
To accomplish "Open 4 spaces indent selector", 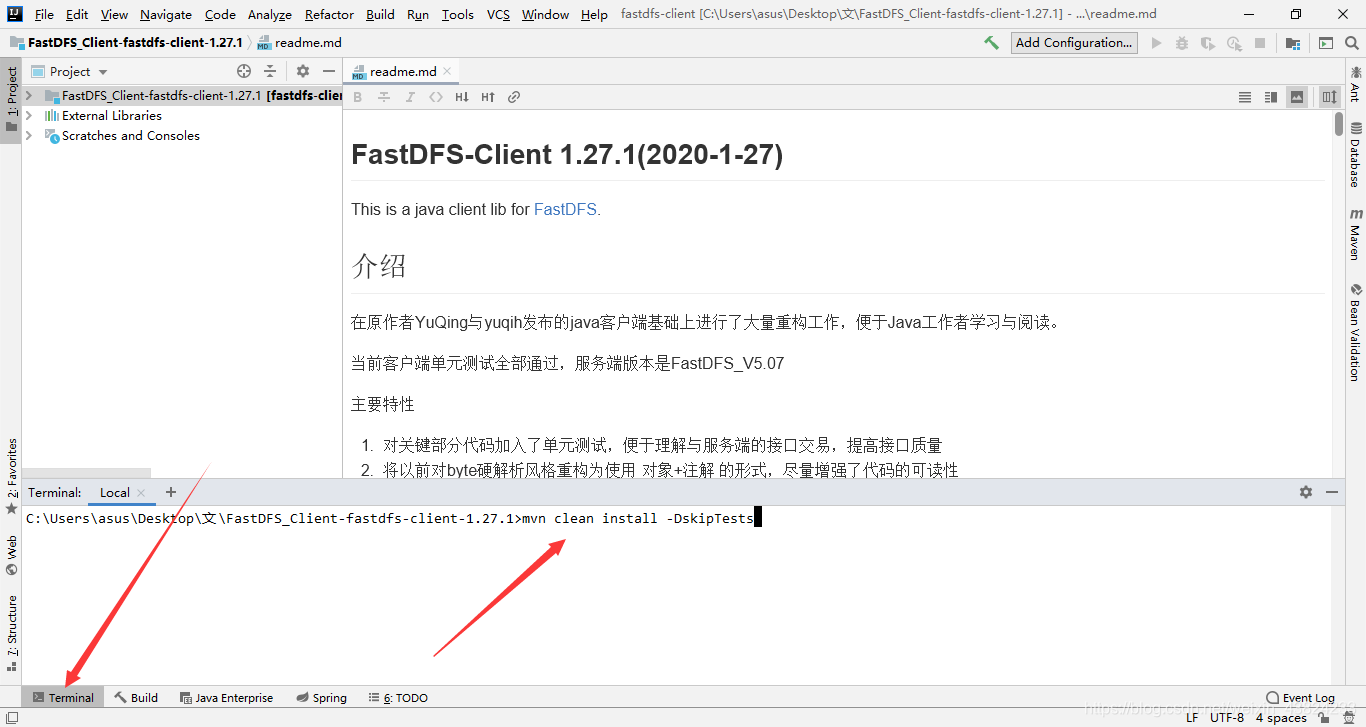I will [1281, 717].
